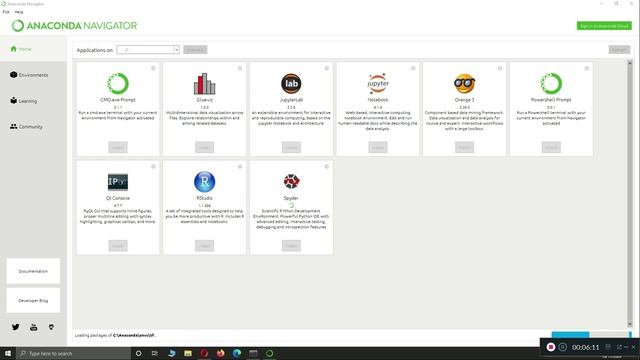
Task: Click the Orange 3 app icon
Action: click(x=464, y=83)
